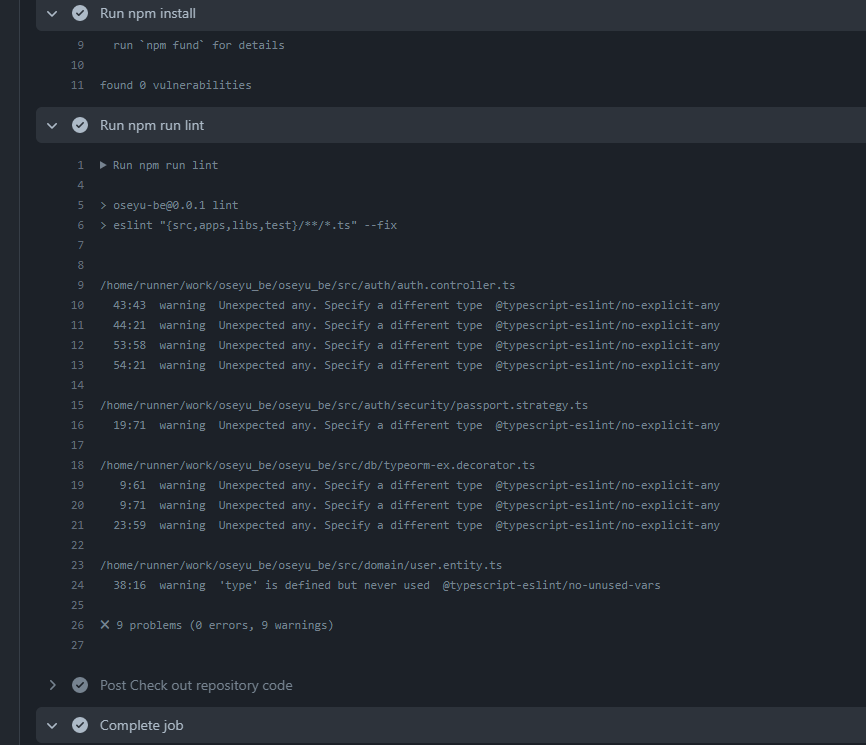Click line number 6 beside the eslint command
Viewport: 866px width, 745px height.
pos(81,225)
